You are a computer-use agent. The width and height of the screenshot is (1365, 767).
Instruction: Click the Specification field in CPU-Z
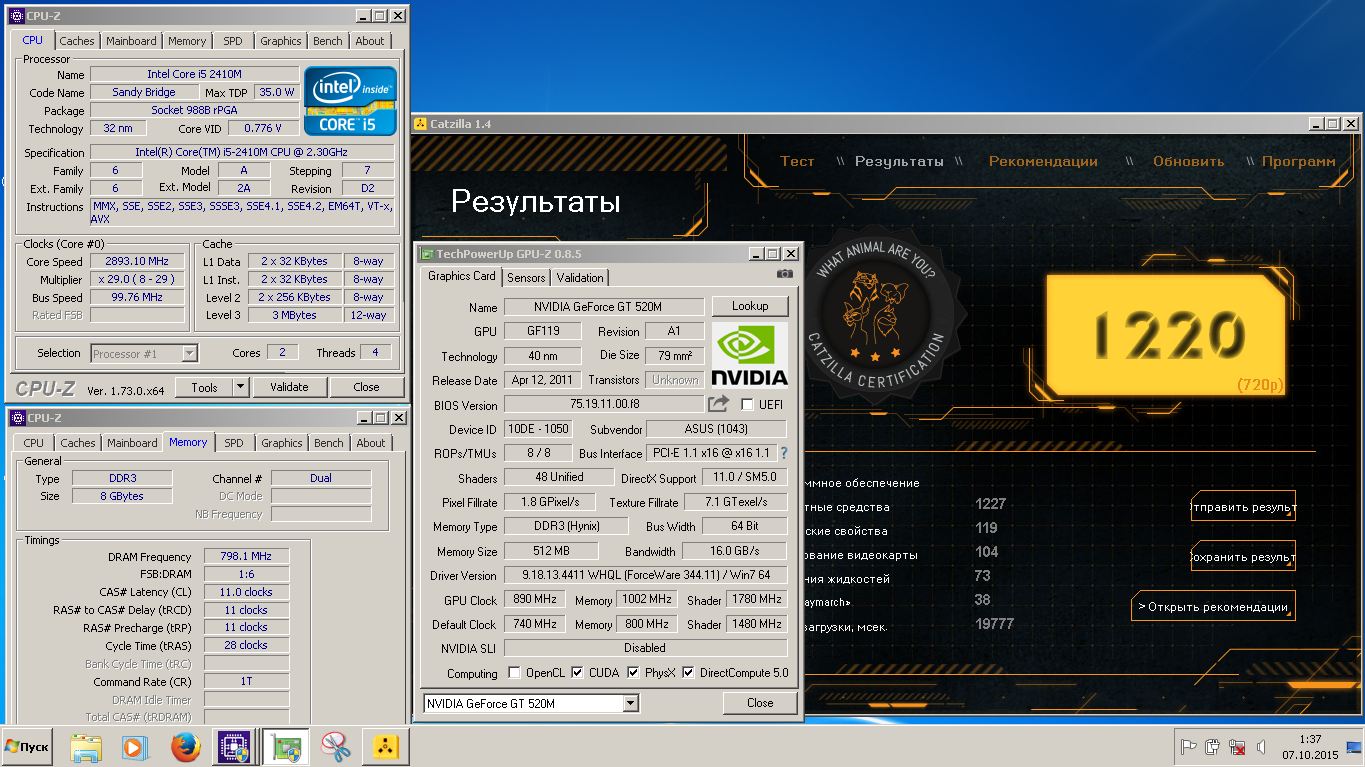point(242,152)
